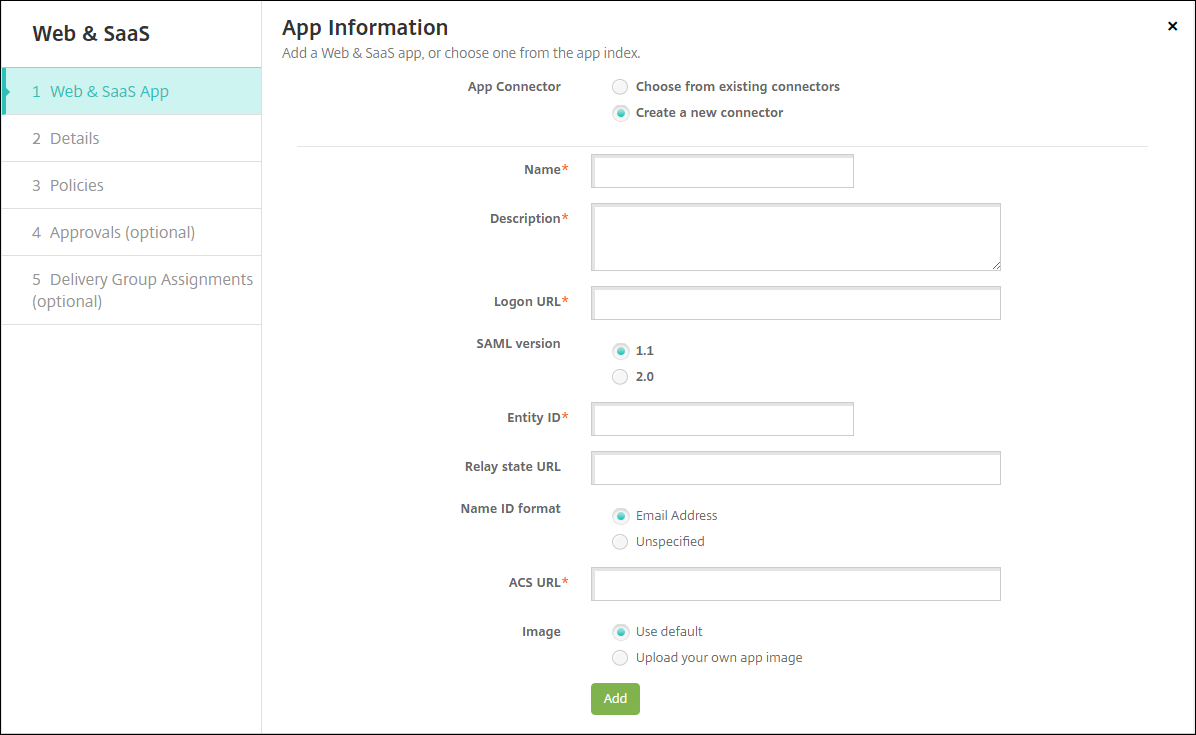Click the ACS URL field
Screen dimensions: 1196x735
(796, 585)
